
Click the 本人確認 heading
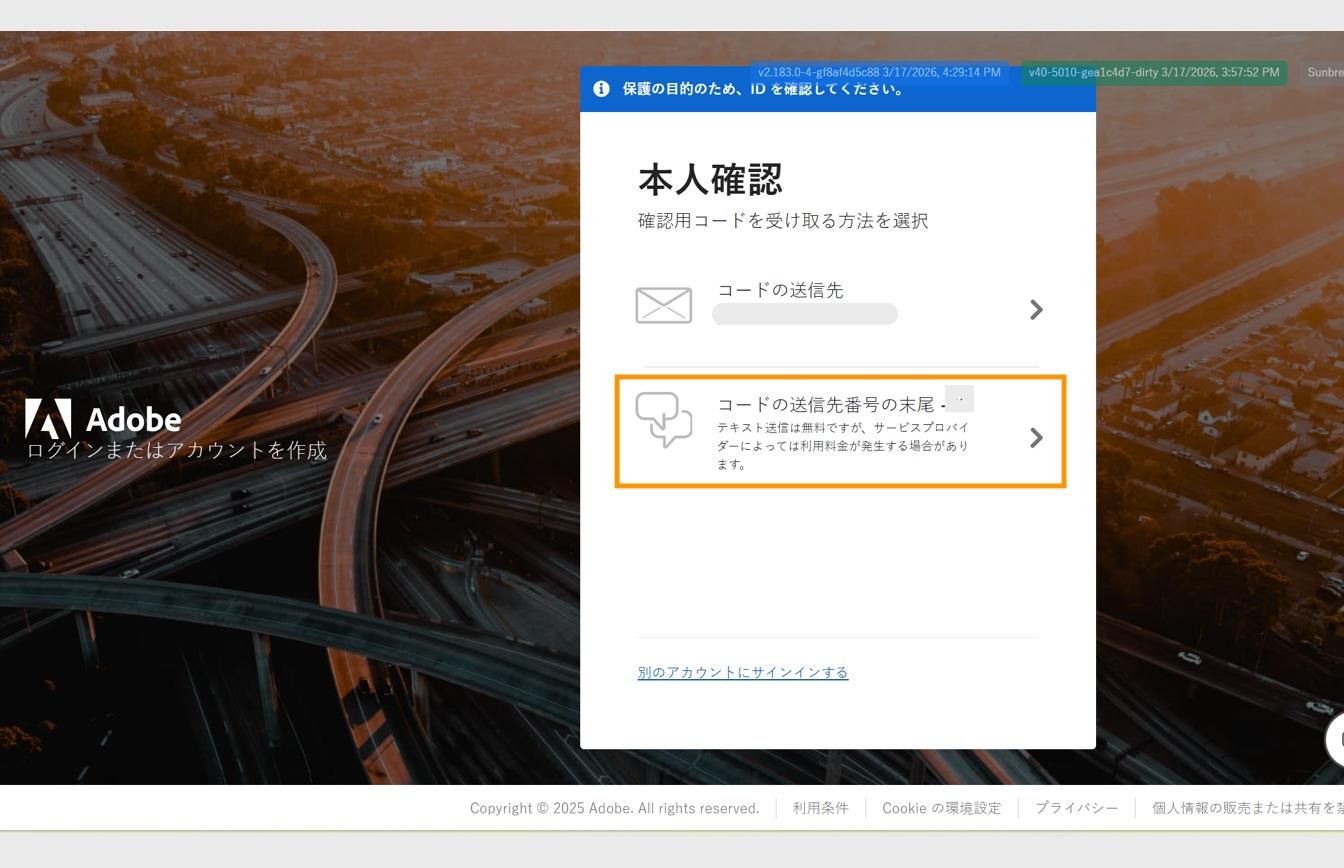pos(710,180)
